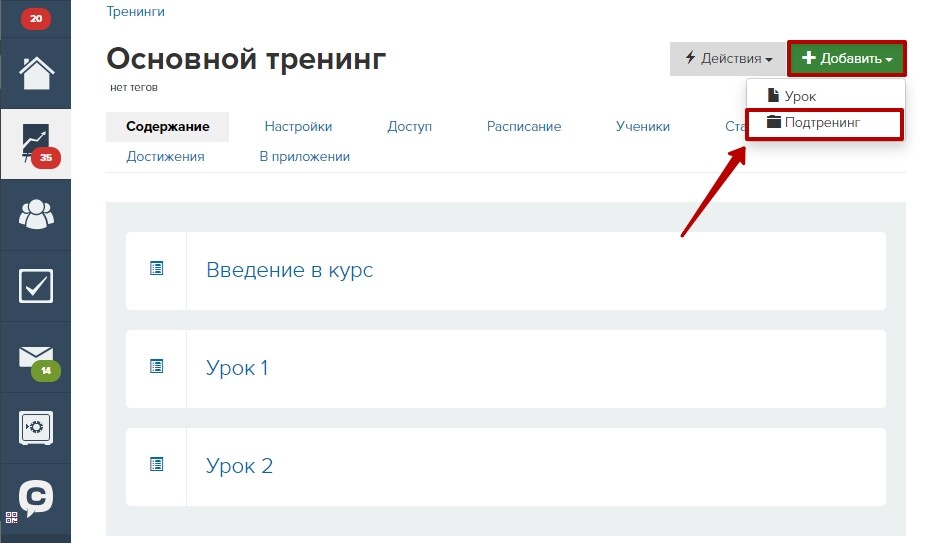Switch to the Ученики tab
The height and width of the screenshot is (543, 933).
tap(643, 127)
